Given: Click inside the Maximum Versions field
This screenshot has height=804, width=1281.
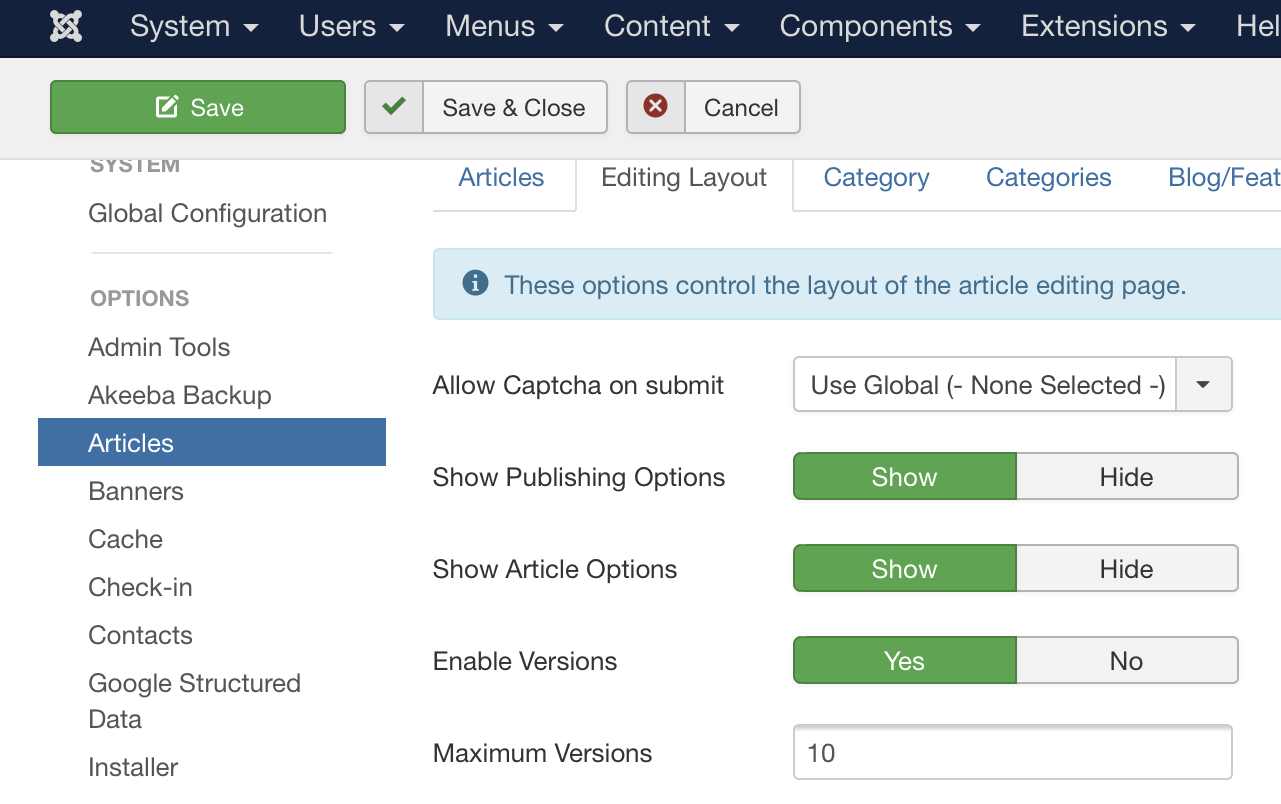Looking at the screenshot, I should coord(1011,752).
